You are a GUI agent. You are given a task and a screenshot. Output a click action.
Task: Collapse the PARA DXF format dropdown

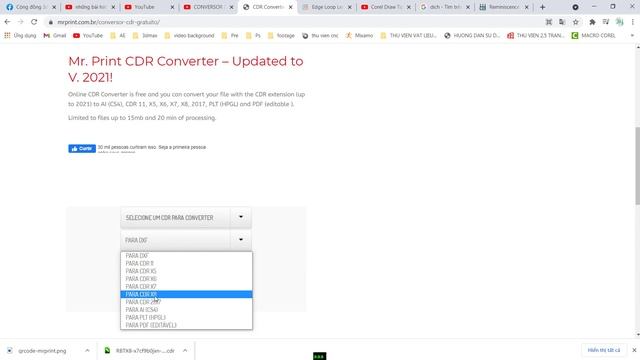[186, 240]
